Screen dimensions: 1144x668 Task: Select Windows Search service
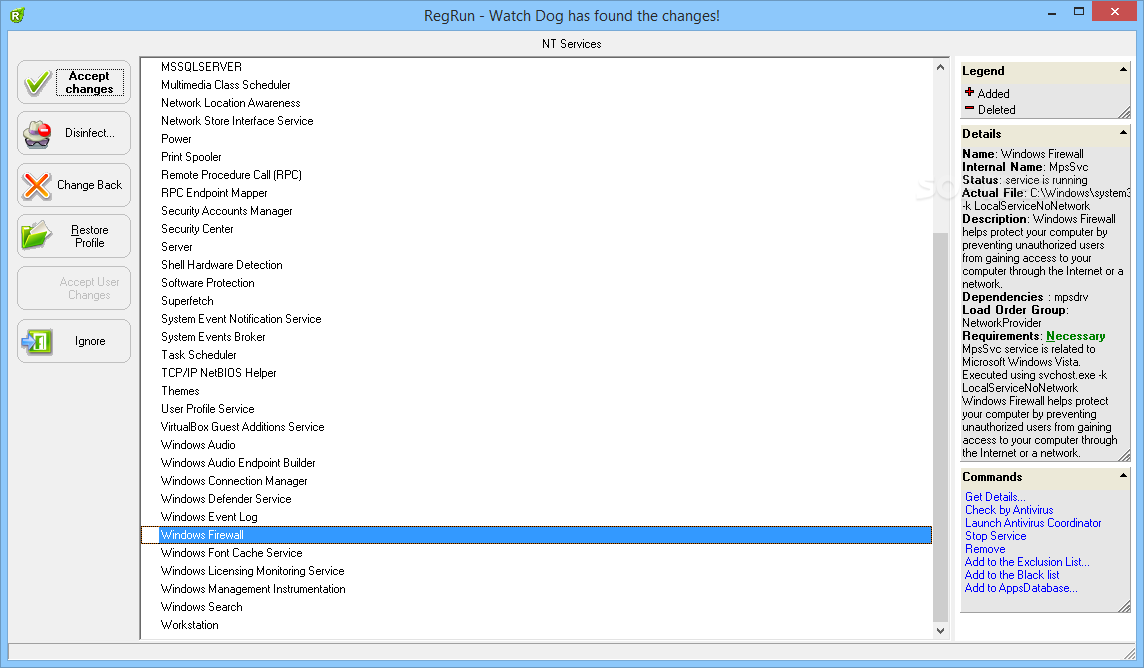click(201, 607)
